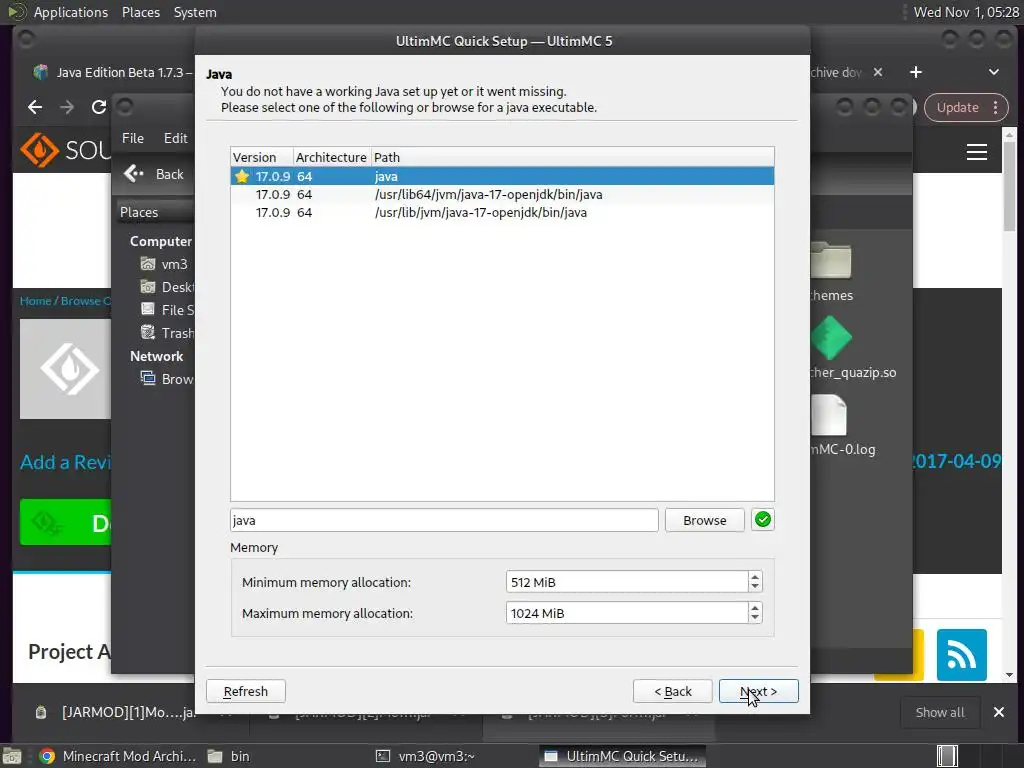This screenshot has height=768, width=1024.
Task: Increase maximum memory allocation with up arrow
Action: point(756,607)
